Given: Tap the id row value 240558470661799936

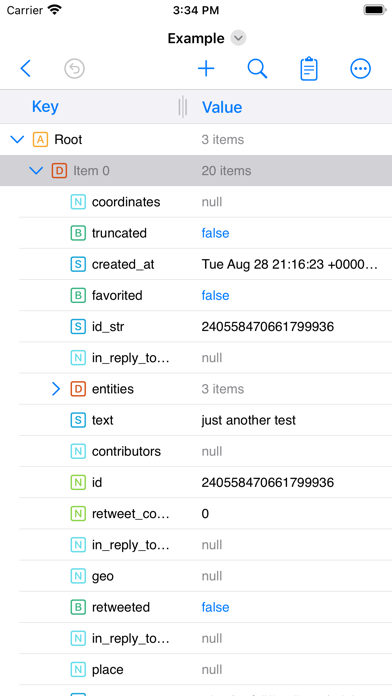Looking at the screenshot, I should click(268, 482).
